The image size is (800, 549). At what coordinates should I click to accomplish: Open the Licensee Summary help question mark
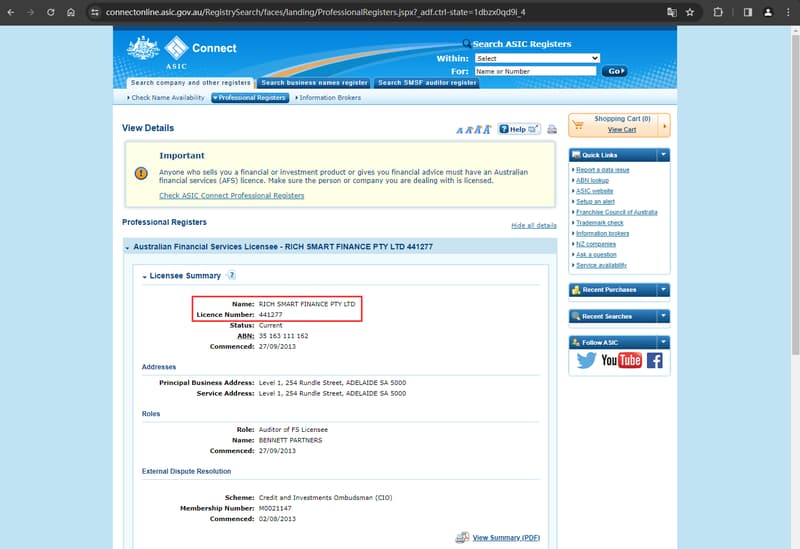231,276
